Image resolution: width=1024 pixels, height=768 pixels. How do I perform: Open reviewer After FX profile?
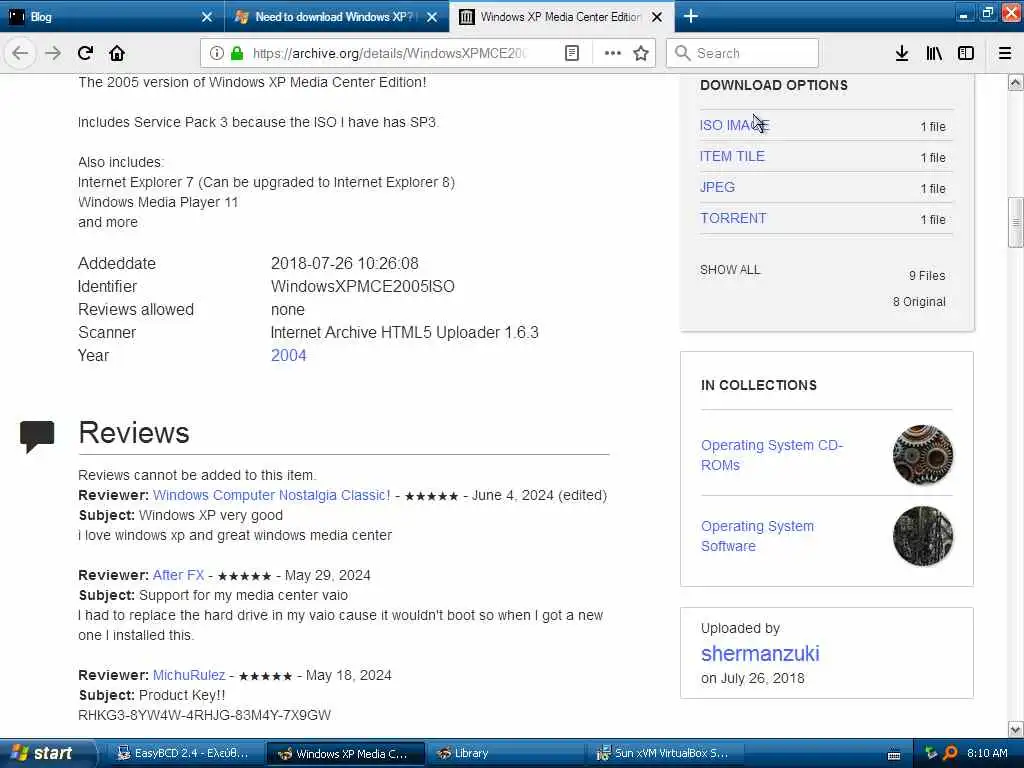click(x=178, y=575)
